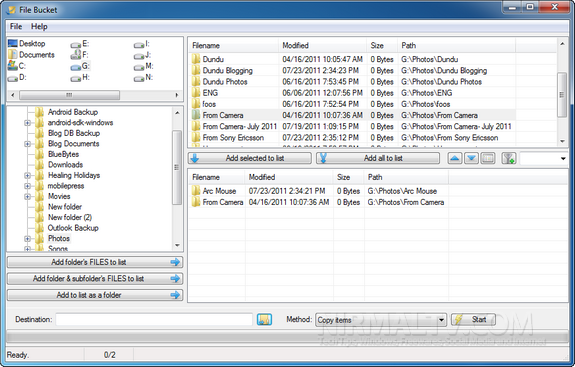Image resolution: width=575 pixels, height=367 pixels.
Task: Select From Sony Ericsson row
Action: click(x=353, y=137)
